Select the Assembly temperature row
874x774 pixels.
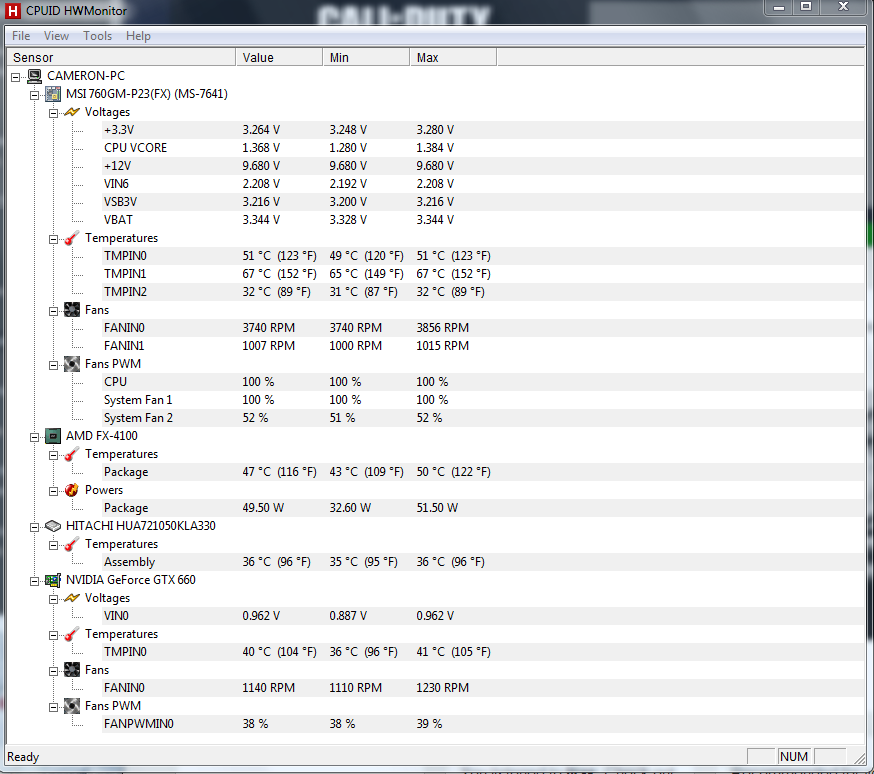[x=483, y=562]
